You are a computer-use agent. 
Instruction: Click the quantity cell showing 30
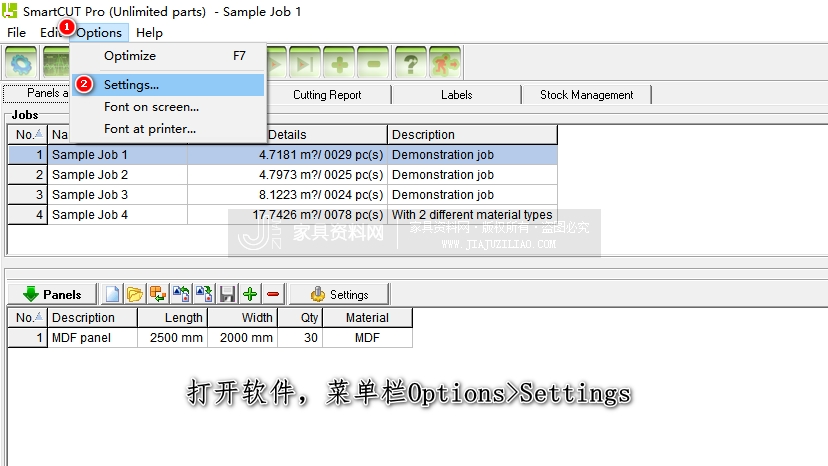[300, 338]
